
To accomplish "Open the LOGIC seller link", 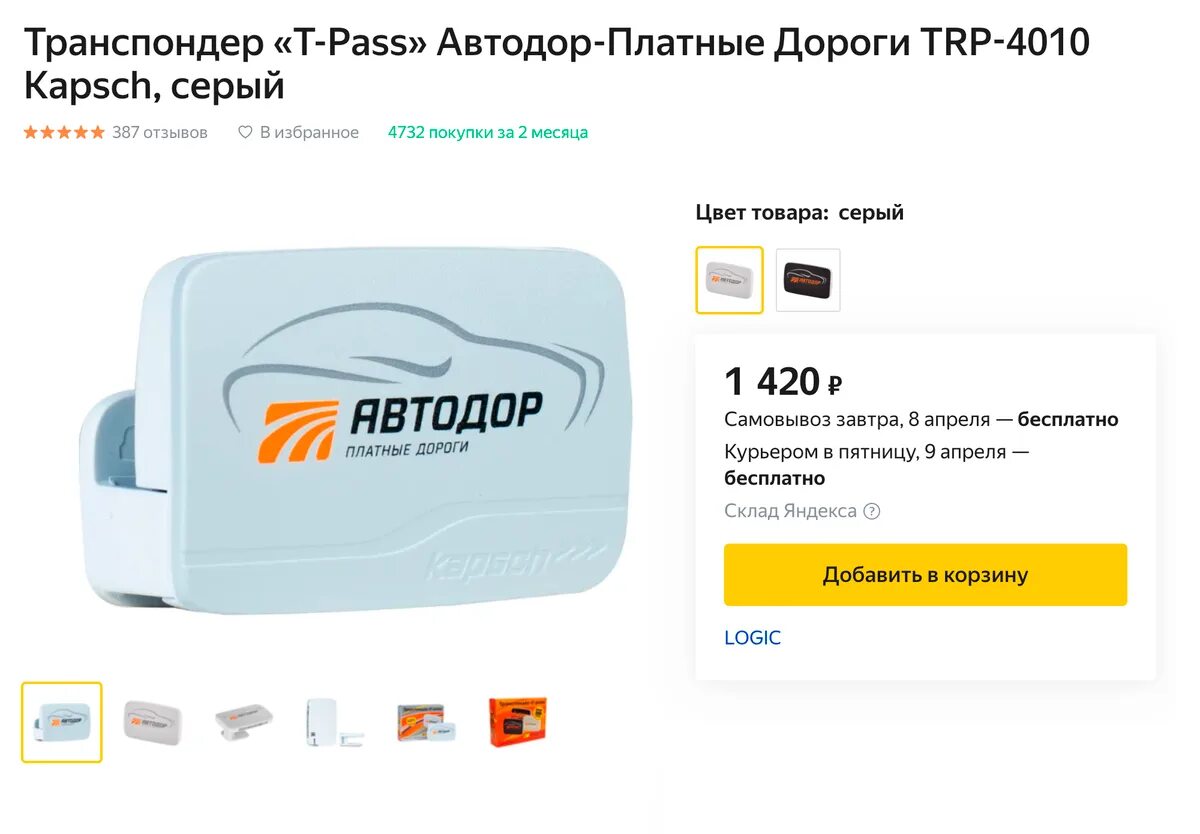I will pyautogui.click(x=752, y=638).
